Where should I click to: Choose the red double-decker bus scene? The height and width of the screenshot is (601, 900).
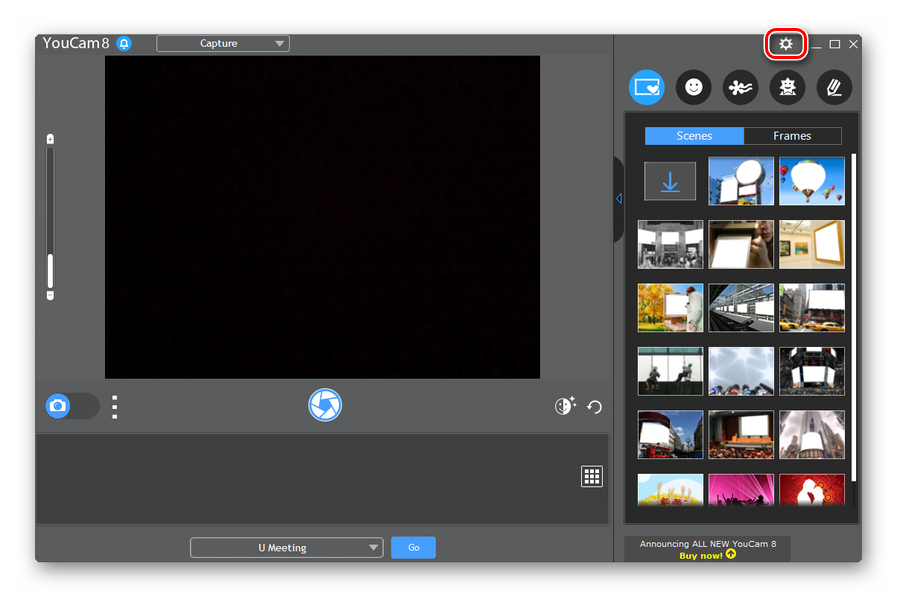[x=670, y=435]
